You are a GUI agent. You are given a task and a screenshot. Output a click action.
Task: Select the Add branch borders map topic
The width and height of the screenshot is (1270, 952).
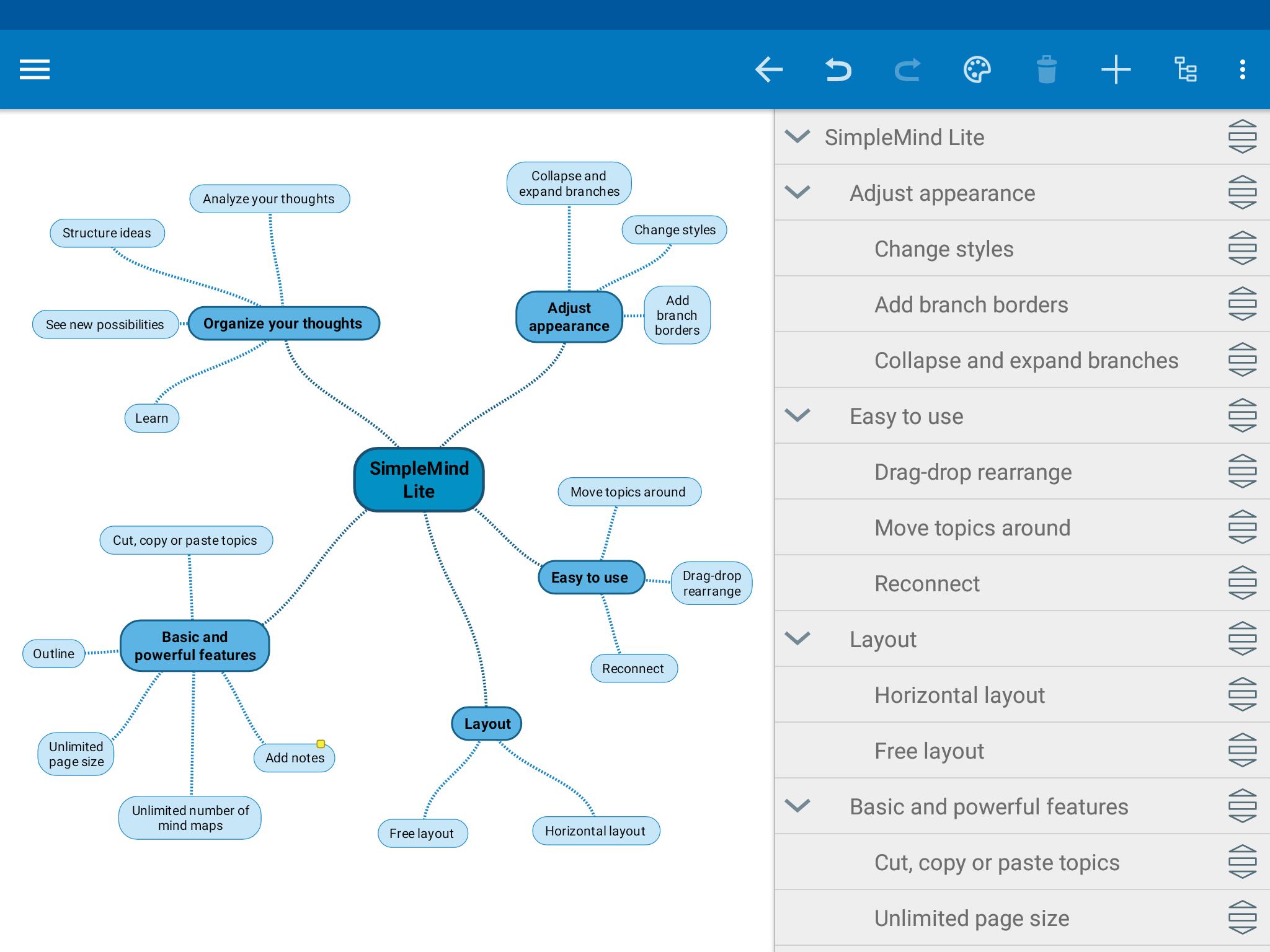click(677, 315)
